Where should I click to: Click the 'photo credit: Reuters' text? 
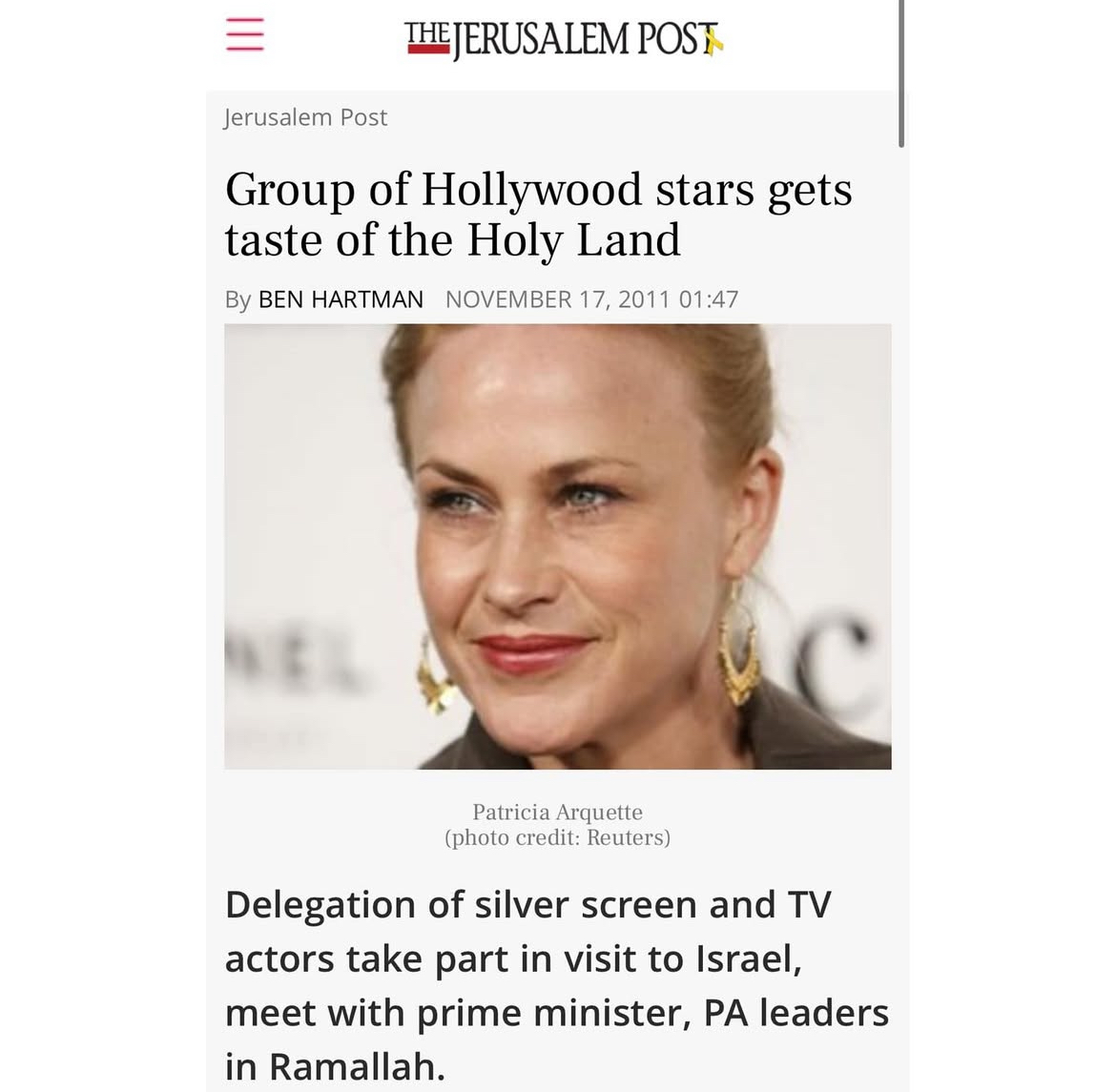click(557, 837)
